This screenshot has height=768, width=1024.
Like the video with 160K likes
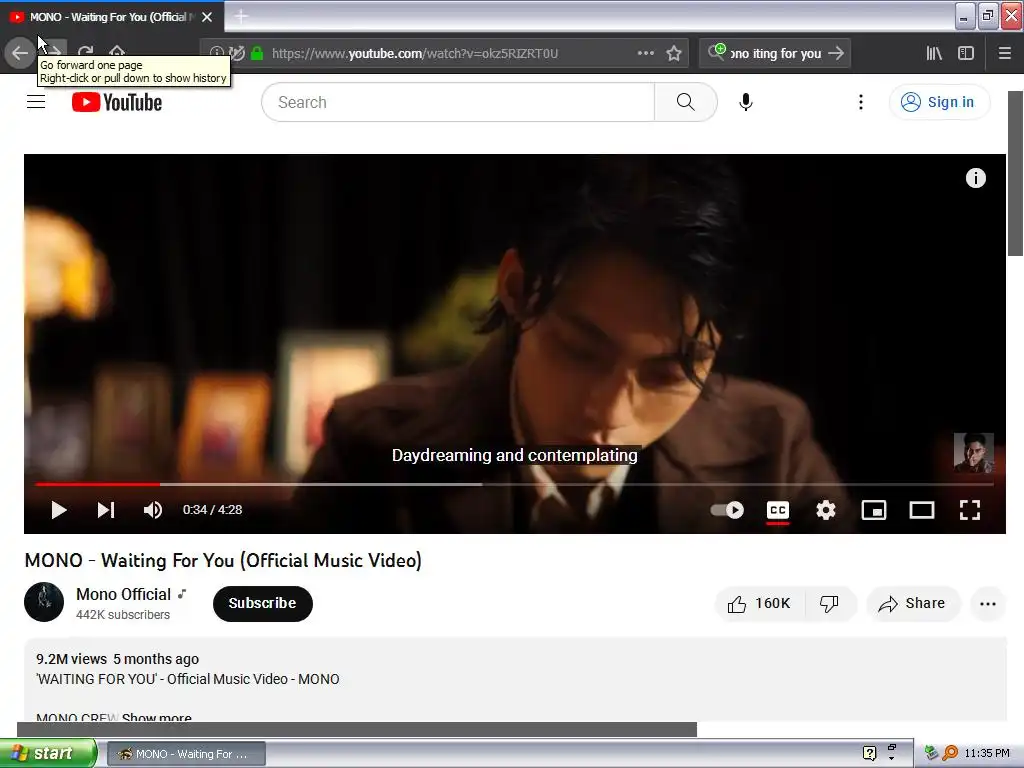(x=760, y=603)
